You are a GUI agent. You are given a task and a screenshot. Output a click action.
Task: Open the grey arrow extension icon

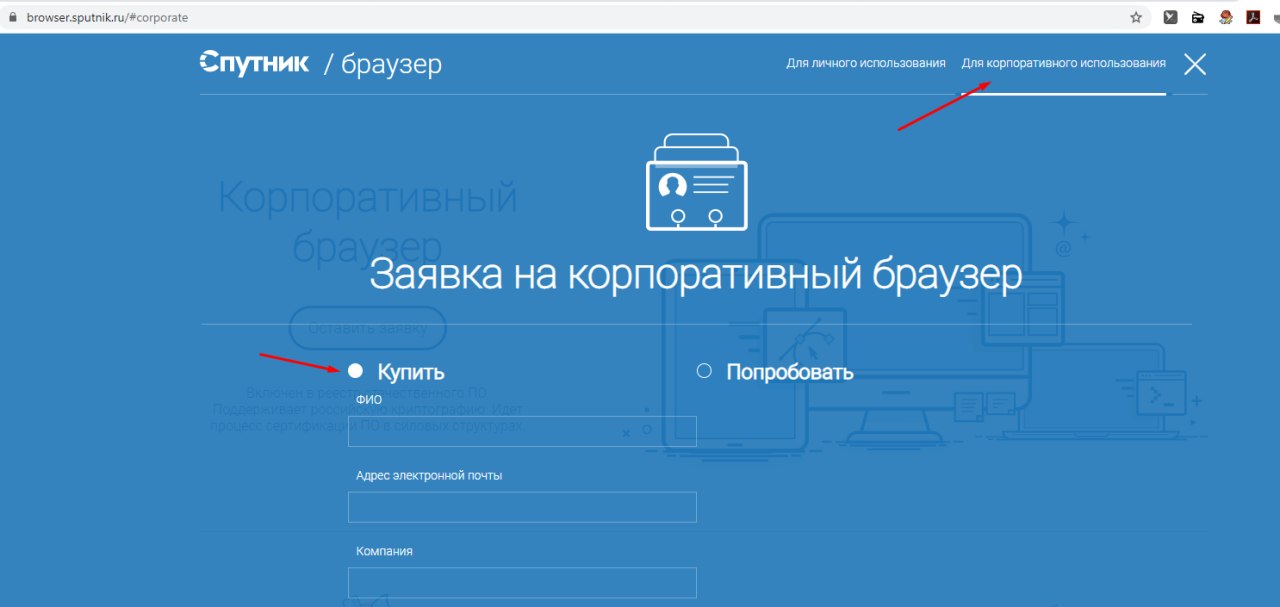1169,17
